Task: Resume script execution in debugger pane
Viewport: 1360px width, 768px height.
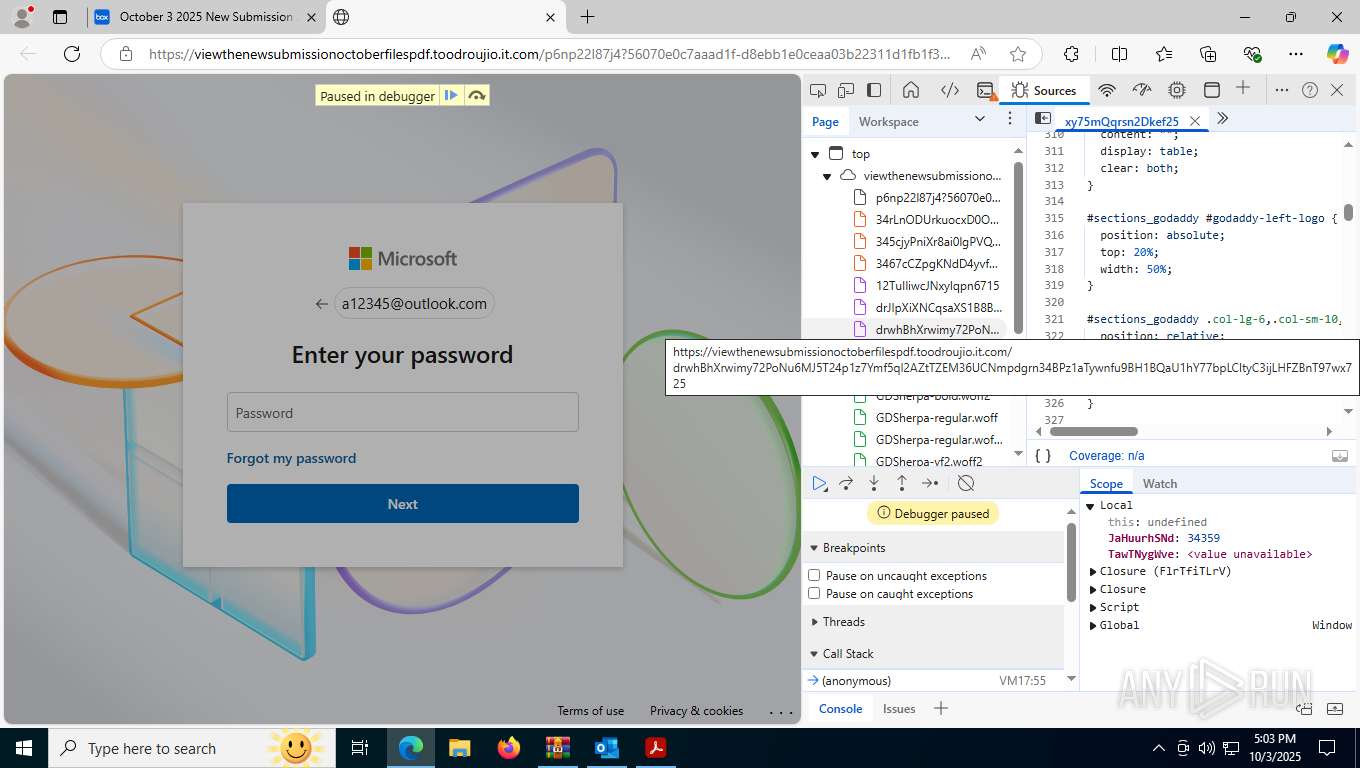Action: tap(819, 483)
